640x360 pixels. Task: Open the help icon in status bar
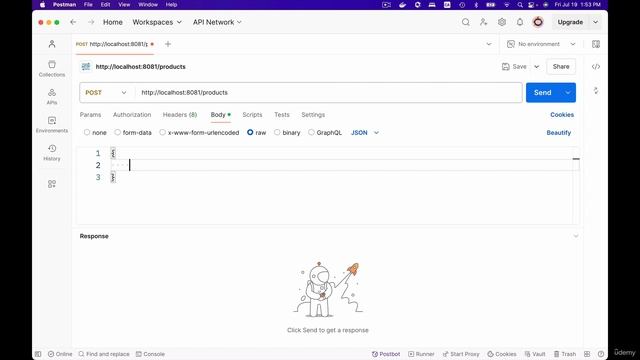tap(601, 354)
